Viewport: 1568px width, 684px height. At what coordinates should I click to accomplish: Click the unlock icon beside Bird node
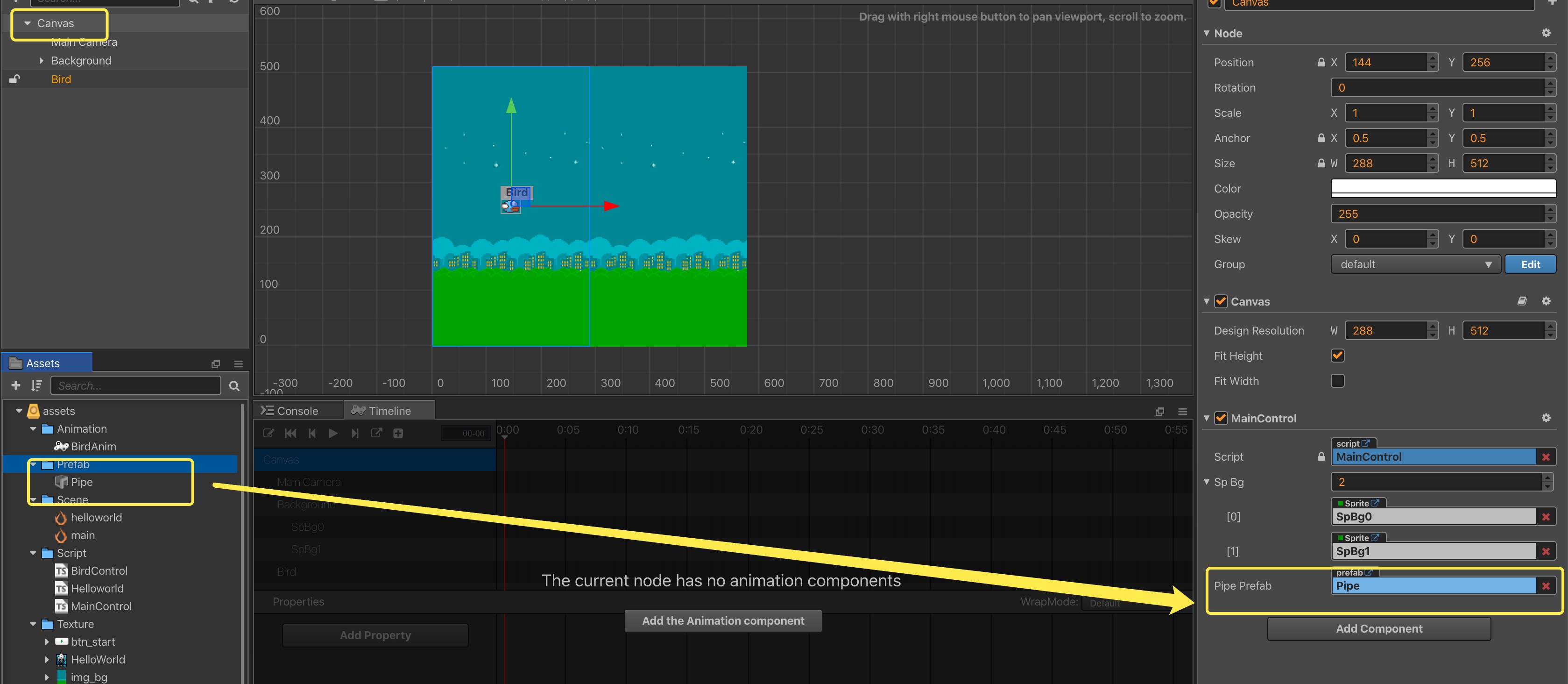coord(14,79)
